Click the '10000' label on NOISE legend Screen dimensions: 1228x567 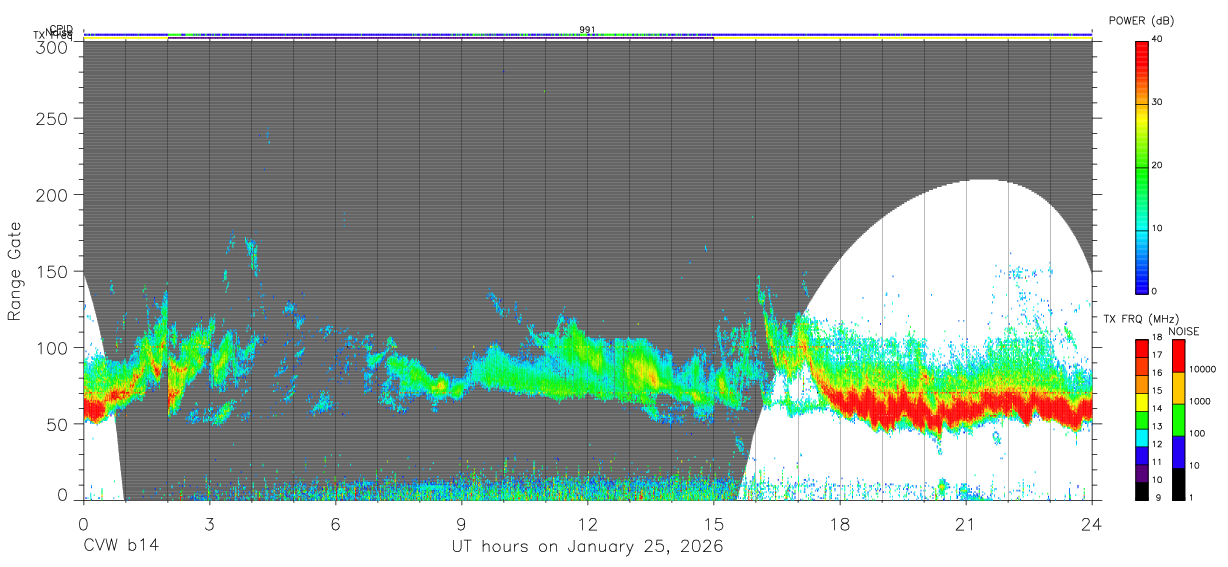[x=1203, y=370]
